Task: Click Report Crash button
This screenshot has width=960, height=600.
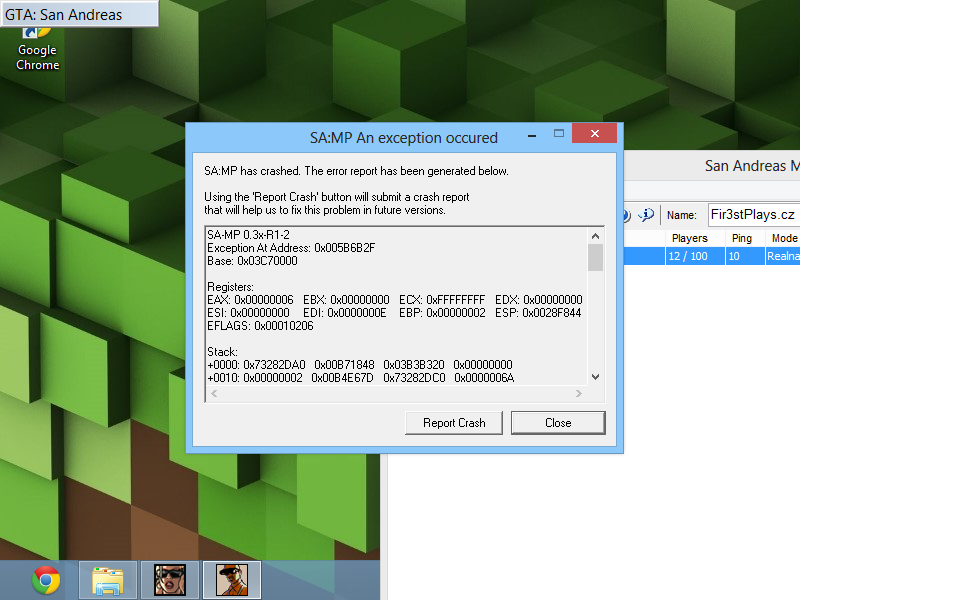Action: pos(454,423)
